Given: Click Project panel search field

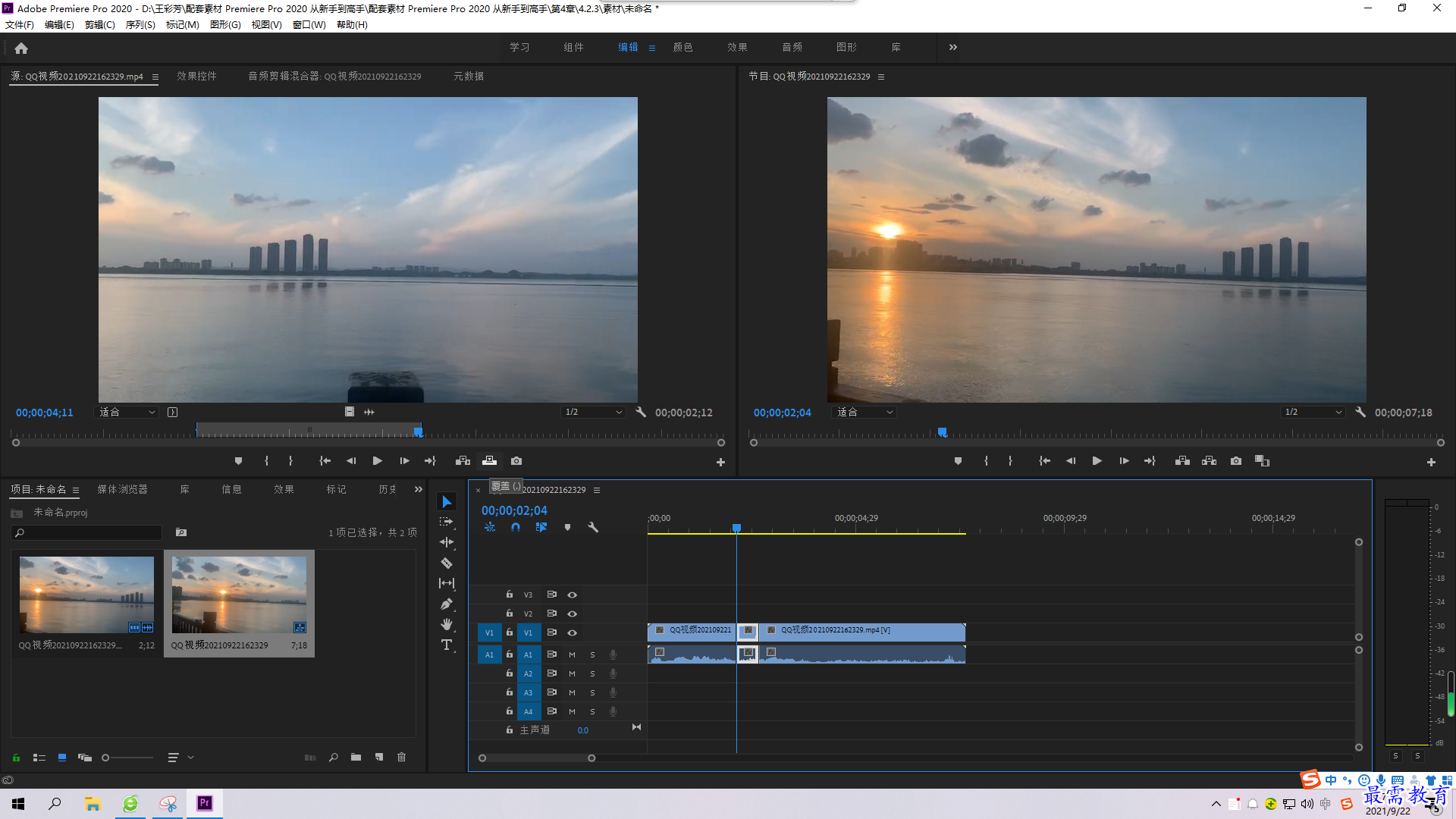Looking at the screenshot, I should pos(86,533).
